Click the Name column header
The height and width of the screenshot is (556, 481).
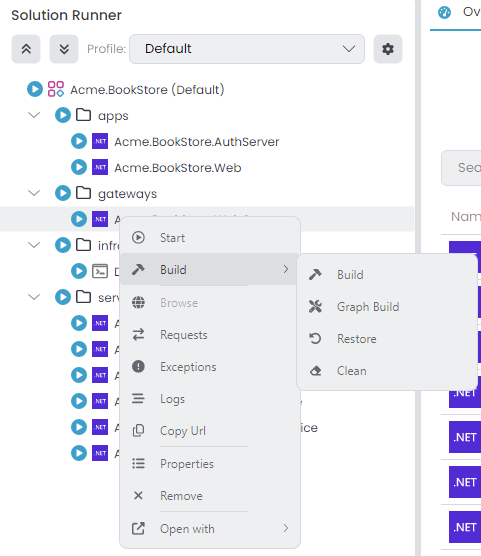click(465, 216)
